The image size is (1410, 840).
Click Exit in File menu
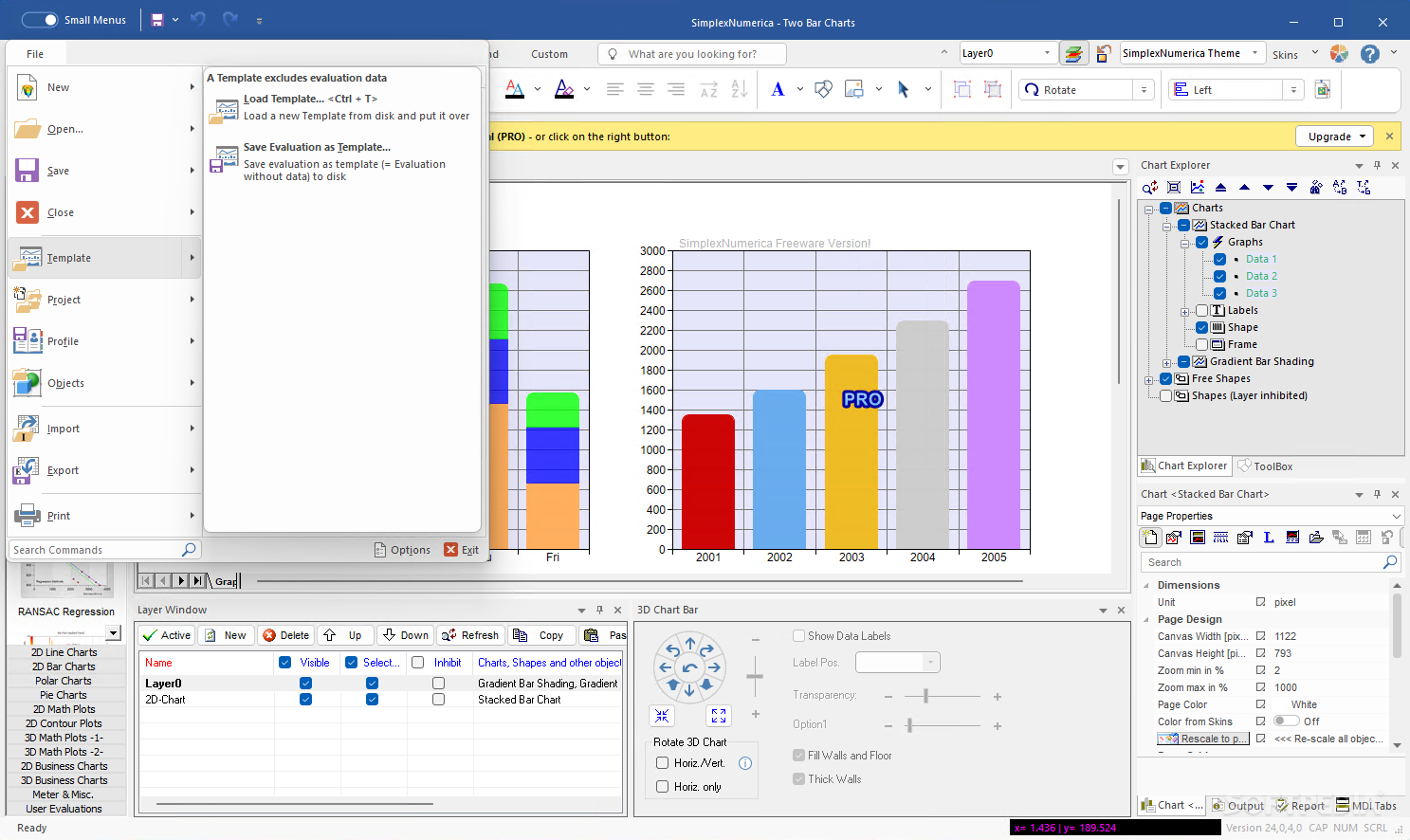(462, 550)
